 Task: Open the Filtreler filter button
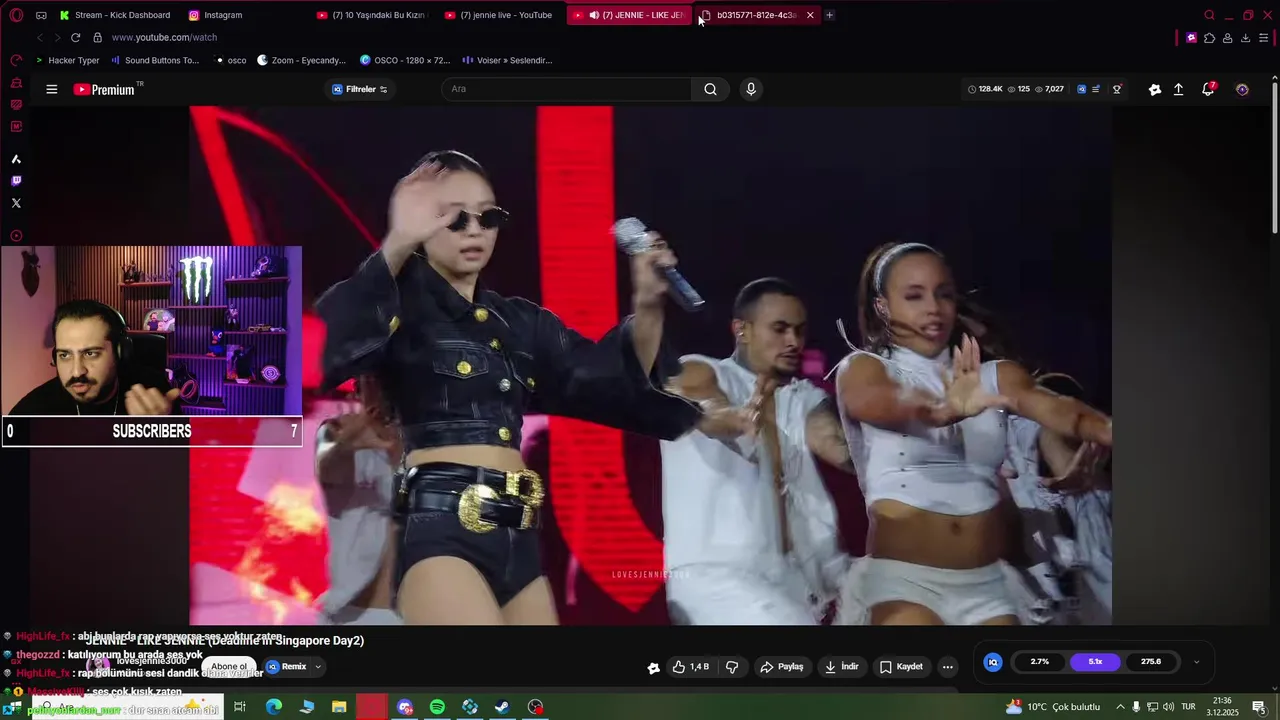coord(359,89)
